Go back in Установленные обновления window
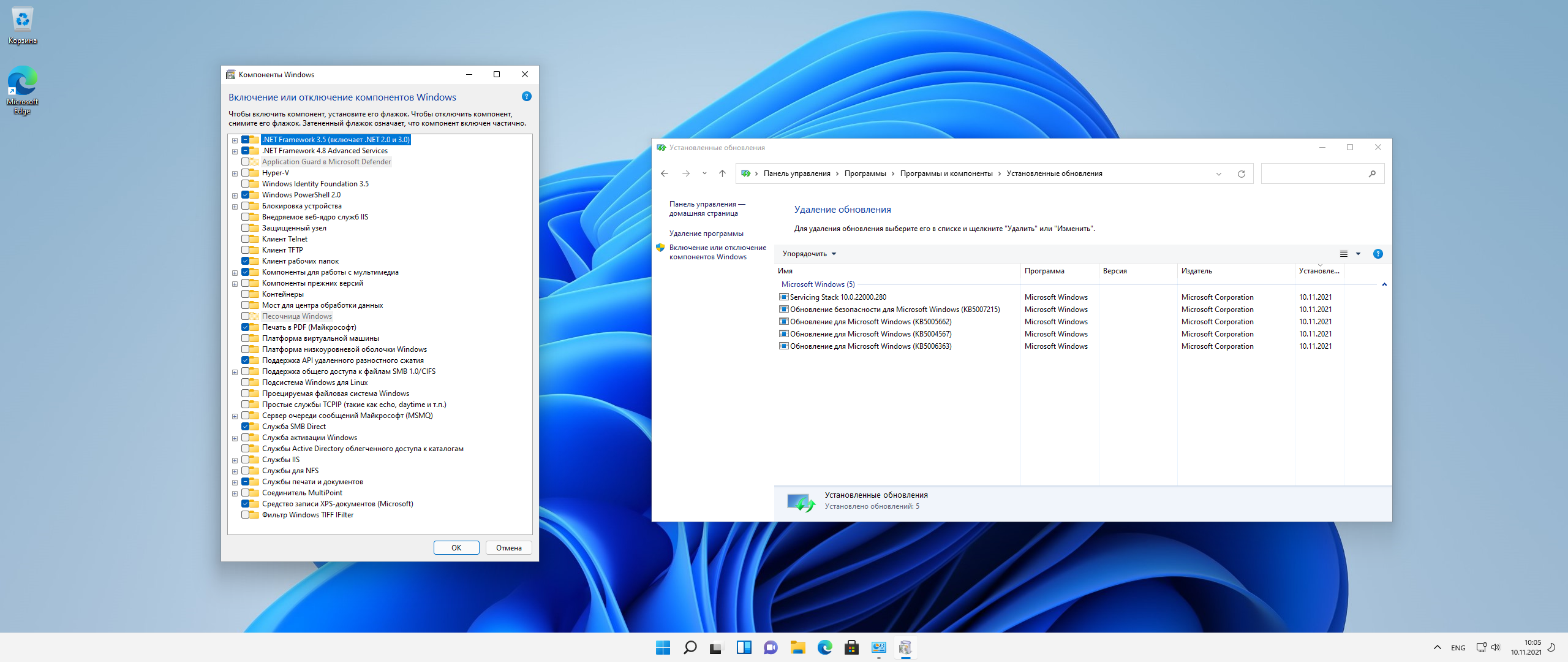The width and height of the screenshot is (1568, 662). (x=665, y=173)
